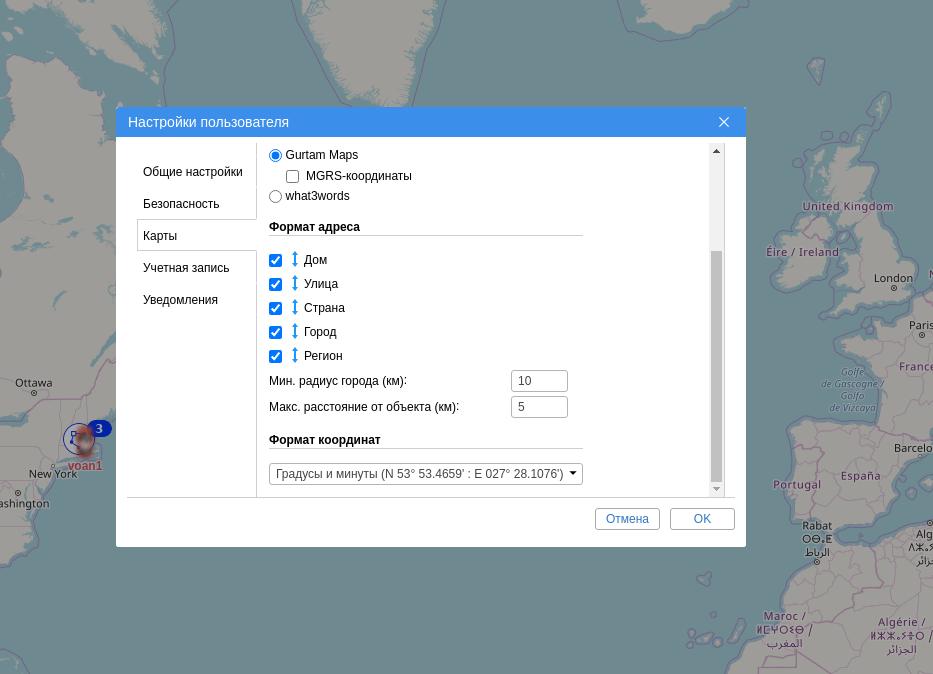The image size is (933, 674).
Task: Open the Общие настройки tab
Action: (193, 172)
